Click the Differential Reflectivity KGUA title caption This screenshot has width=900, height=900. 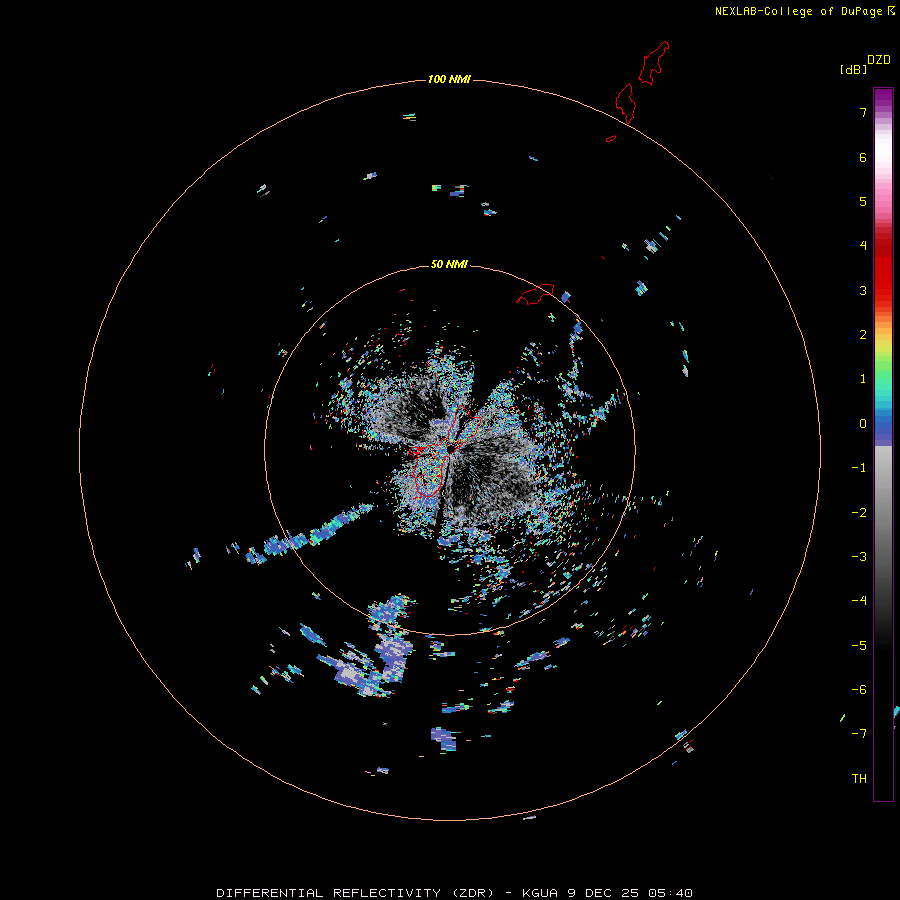pyautogui.click(x=454, y=893)
